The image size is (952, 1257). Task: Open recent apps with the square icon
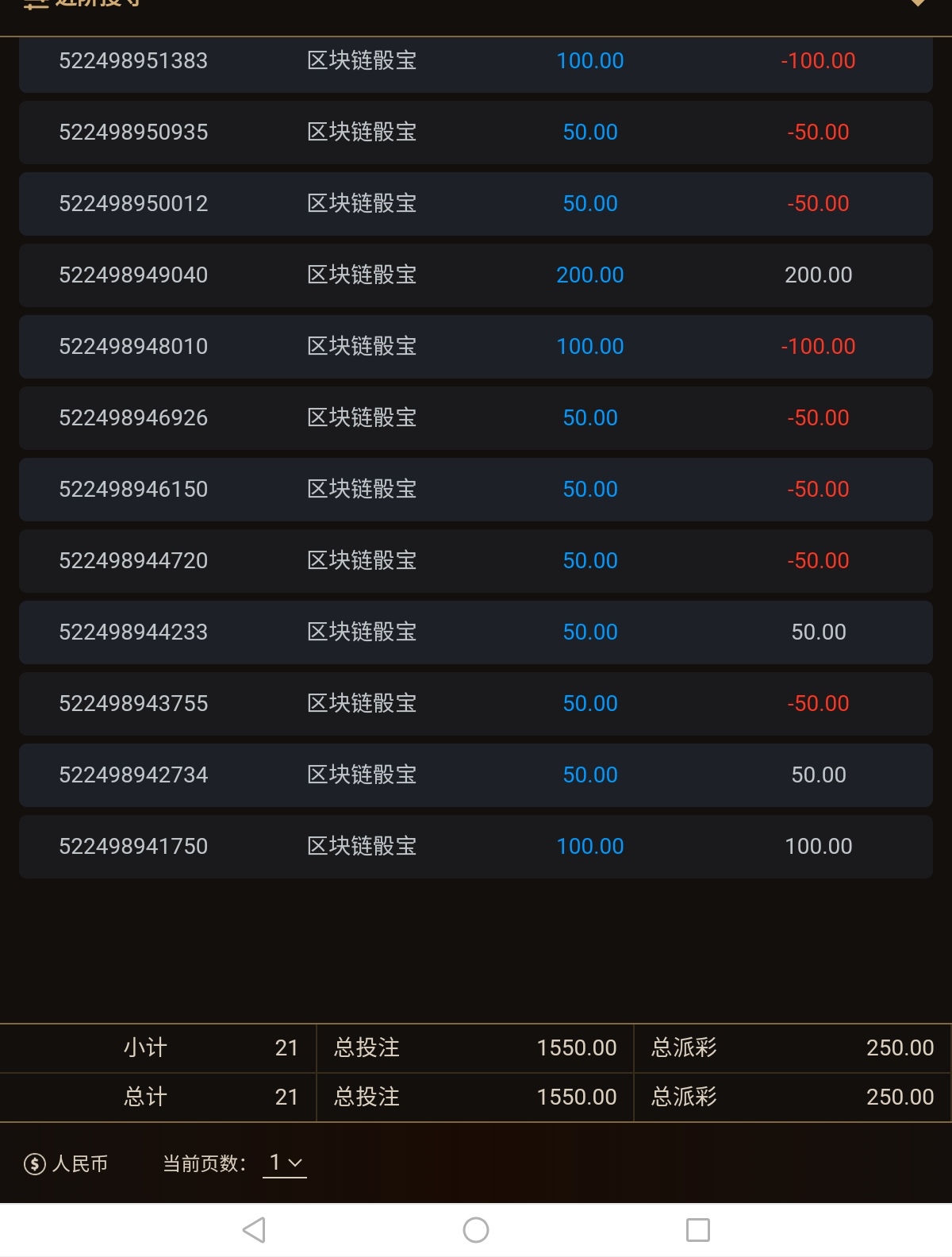(x=697, y=1230)
